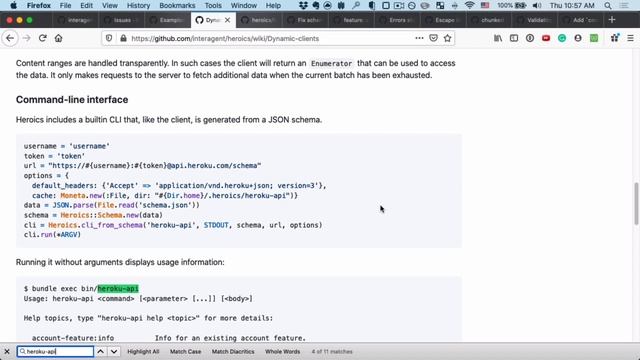Viewport: 640px width, 360px height.
Task: Switch to the 'Escape' tab
Action: coord(443,20)
